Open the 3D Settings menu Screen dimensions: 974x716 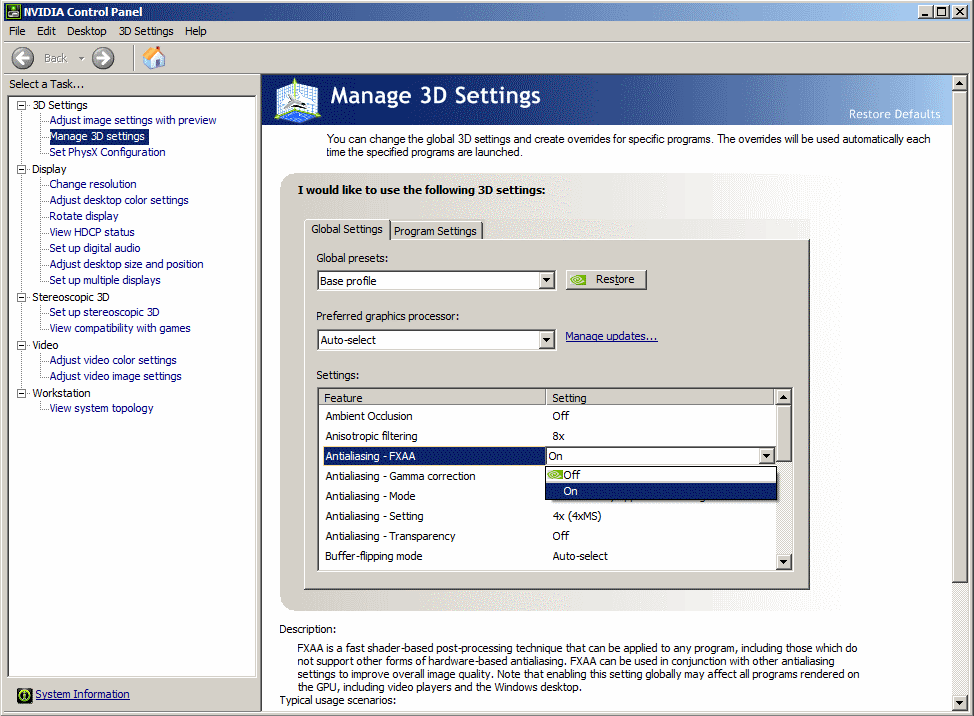pos(146,31)
